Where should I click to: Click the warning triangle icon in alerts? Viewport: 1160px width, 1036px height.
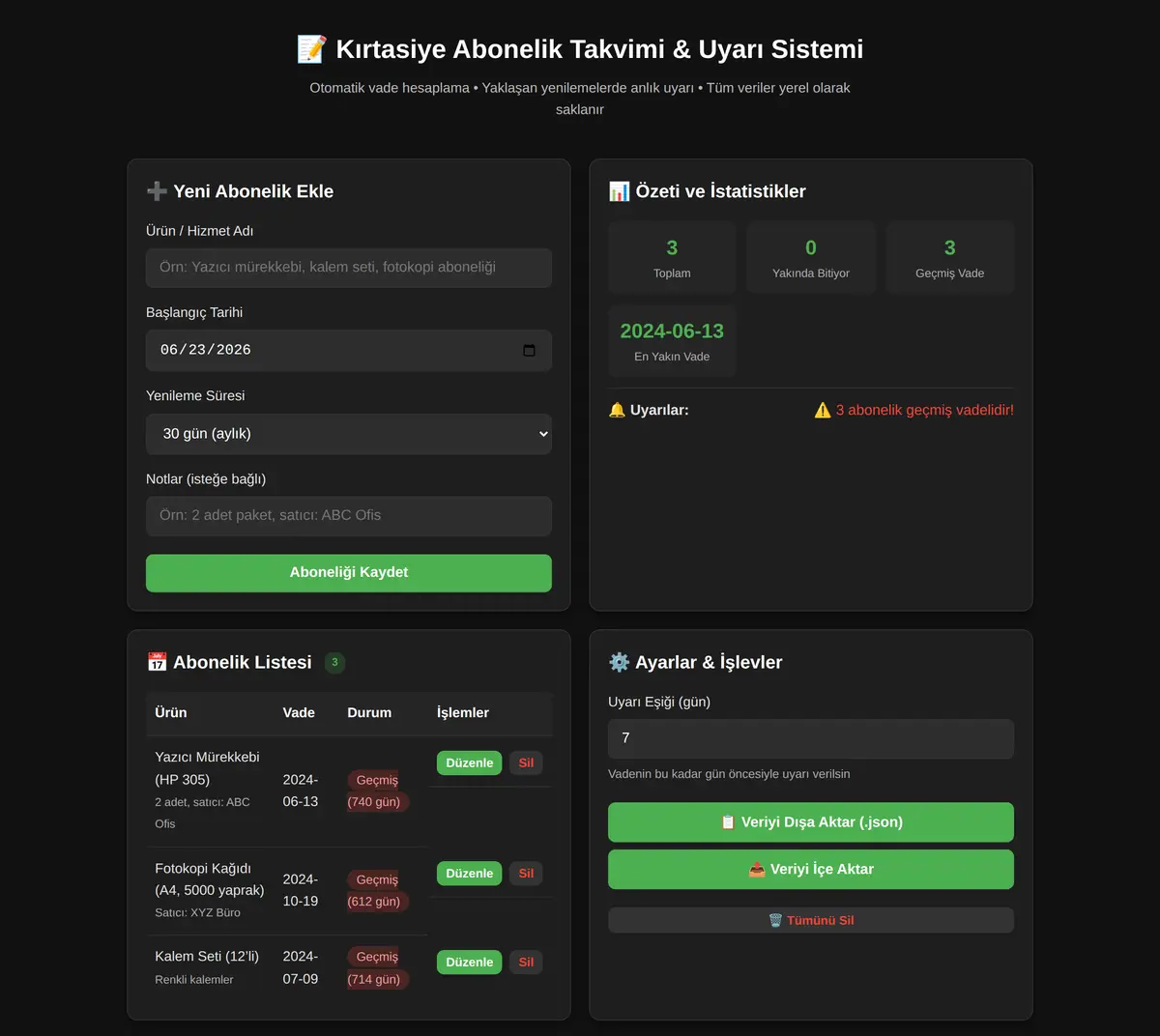pos(823,410)
